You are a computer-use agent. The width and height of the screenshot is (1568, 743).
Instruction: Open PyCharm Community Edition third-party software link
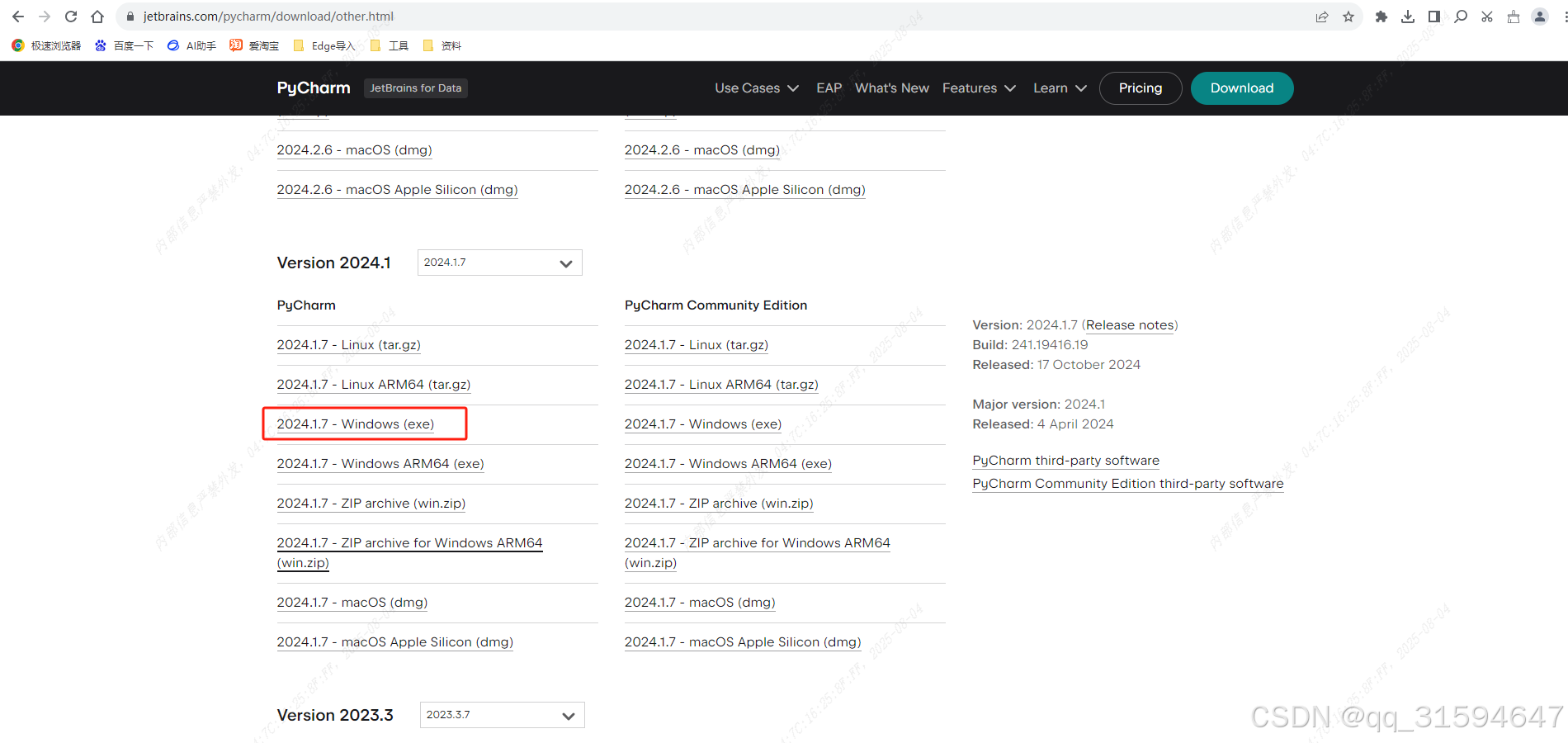[1128, 484]
